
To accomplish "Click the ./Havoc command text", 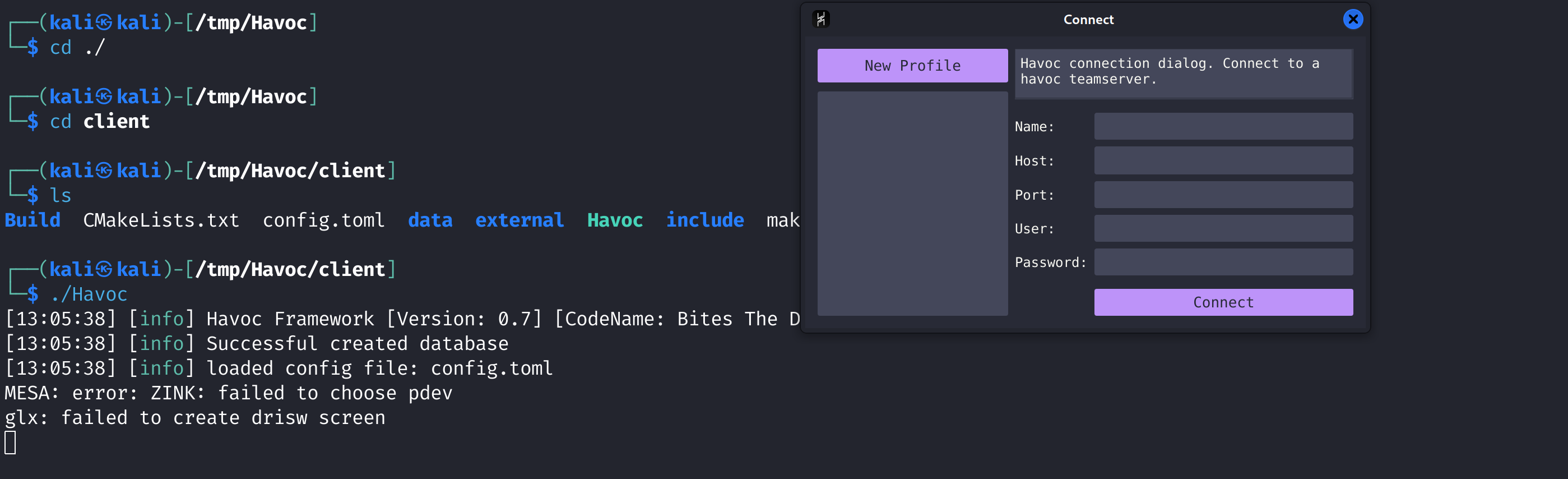I will pos(88,294).
